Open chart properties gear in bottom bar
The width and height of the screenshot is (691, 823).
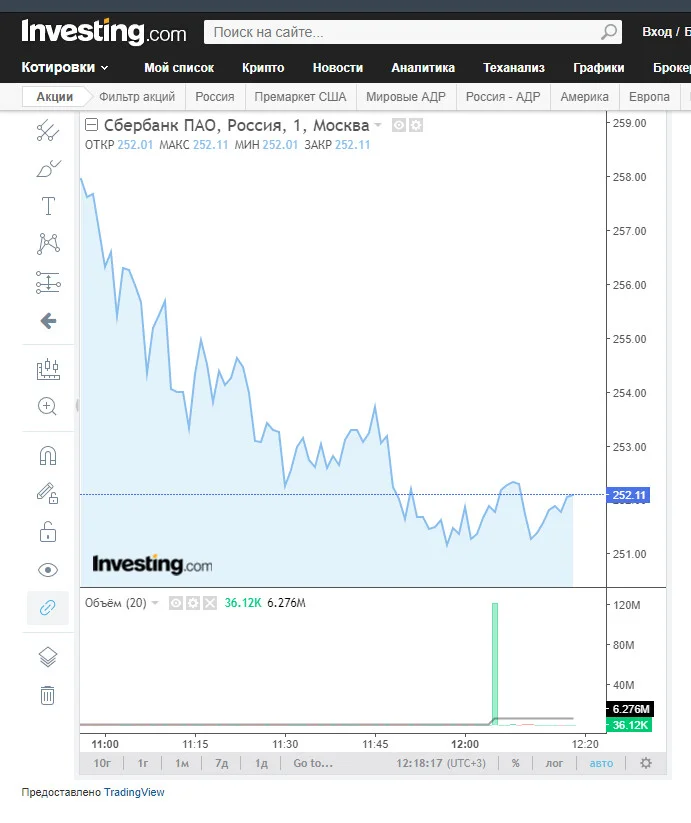646,763
